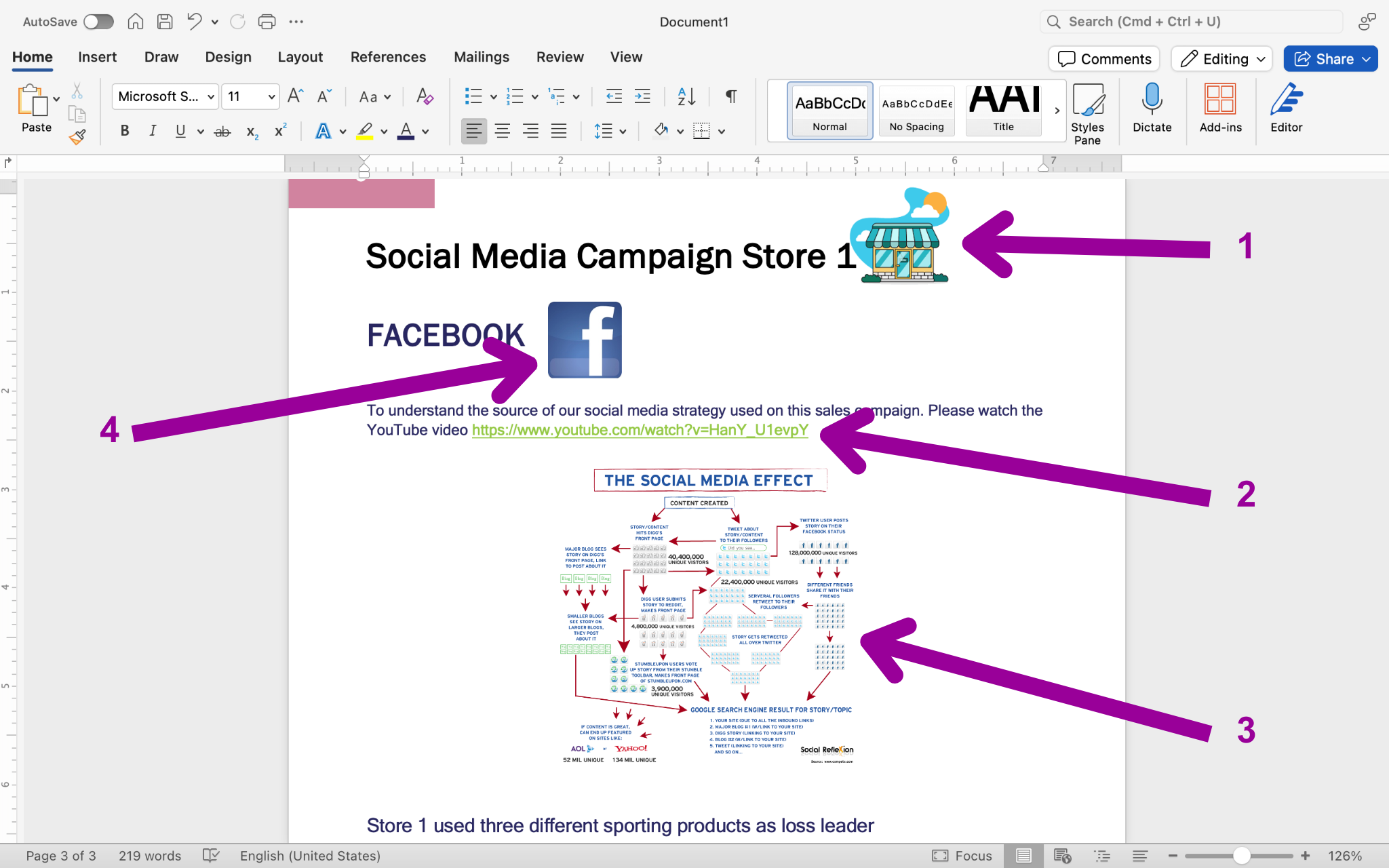Viewport: 1389px width, 868px height.
Task: Apply the Title style
Action: click(1003, 111)
